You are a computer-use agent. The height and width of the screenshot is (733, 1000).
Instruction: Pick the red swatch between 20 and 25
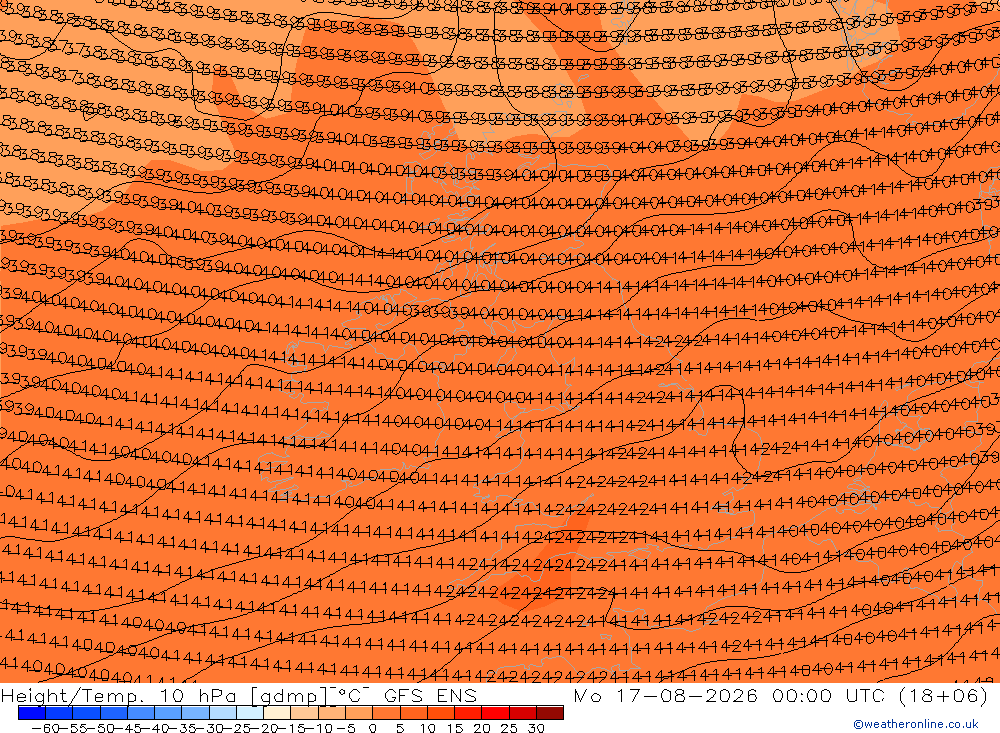(495, 713)
